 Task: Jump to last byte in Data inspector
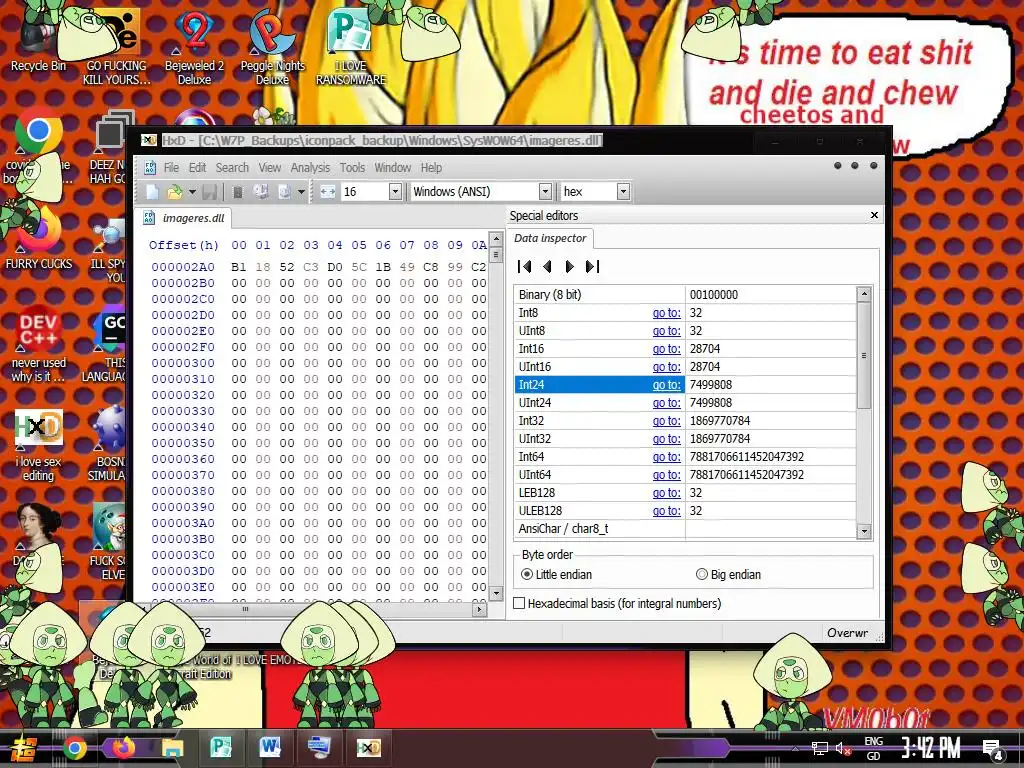click(592, 266)
